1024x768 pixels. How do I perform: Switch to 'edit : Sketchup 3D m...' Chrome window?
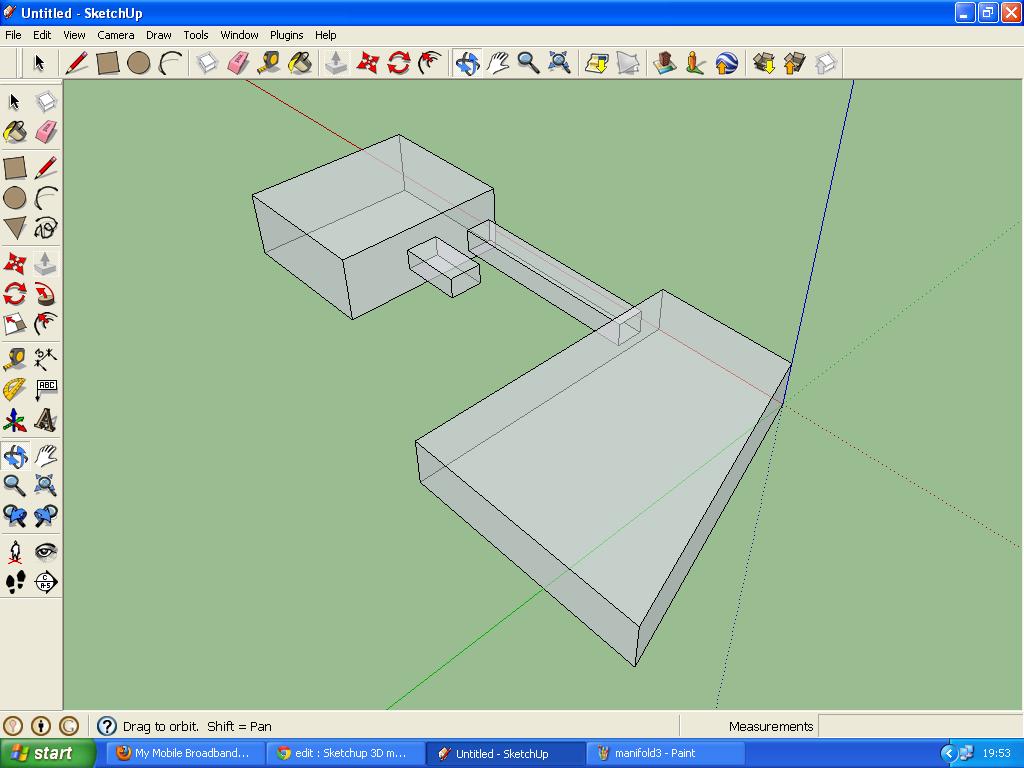click(x=345, y=754)
